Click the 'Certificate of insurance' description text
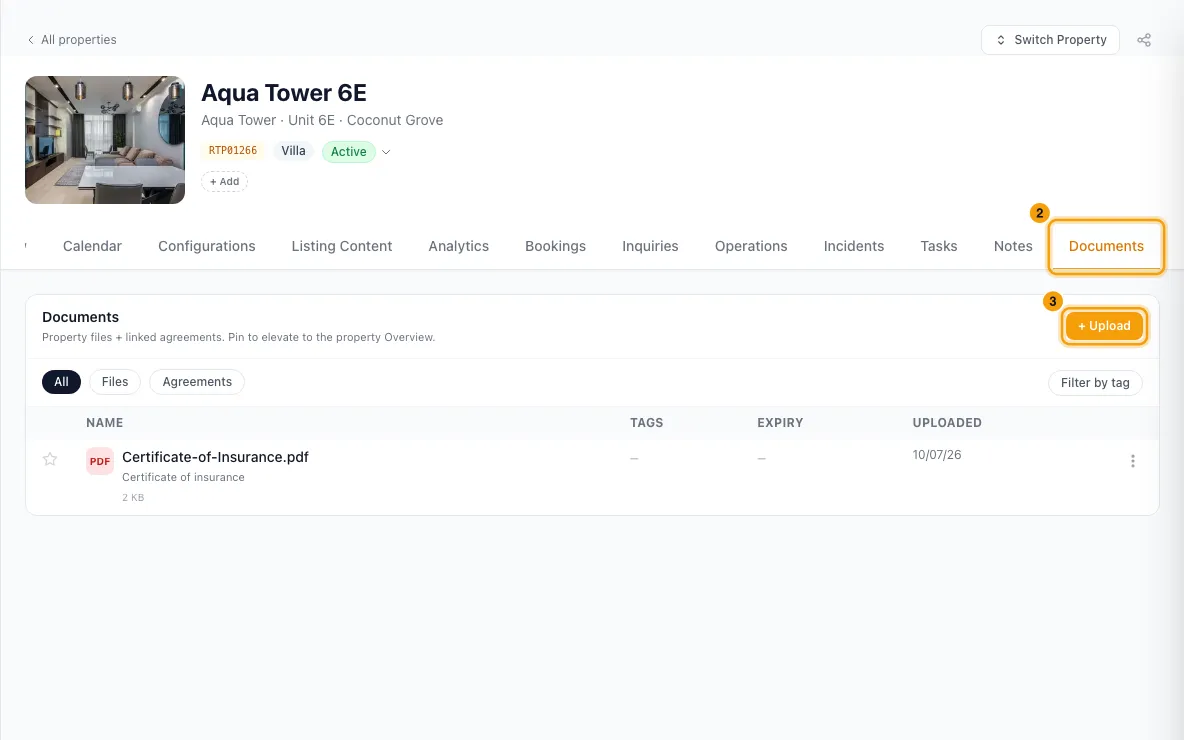 183,477
